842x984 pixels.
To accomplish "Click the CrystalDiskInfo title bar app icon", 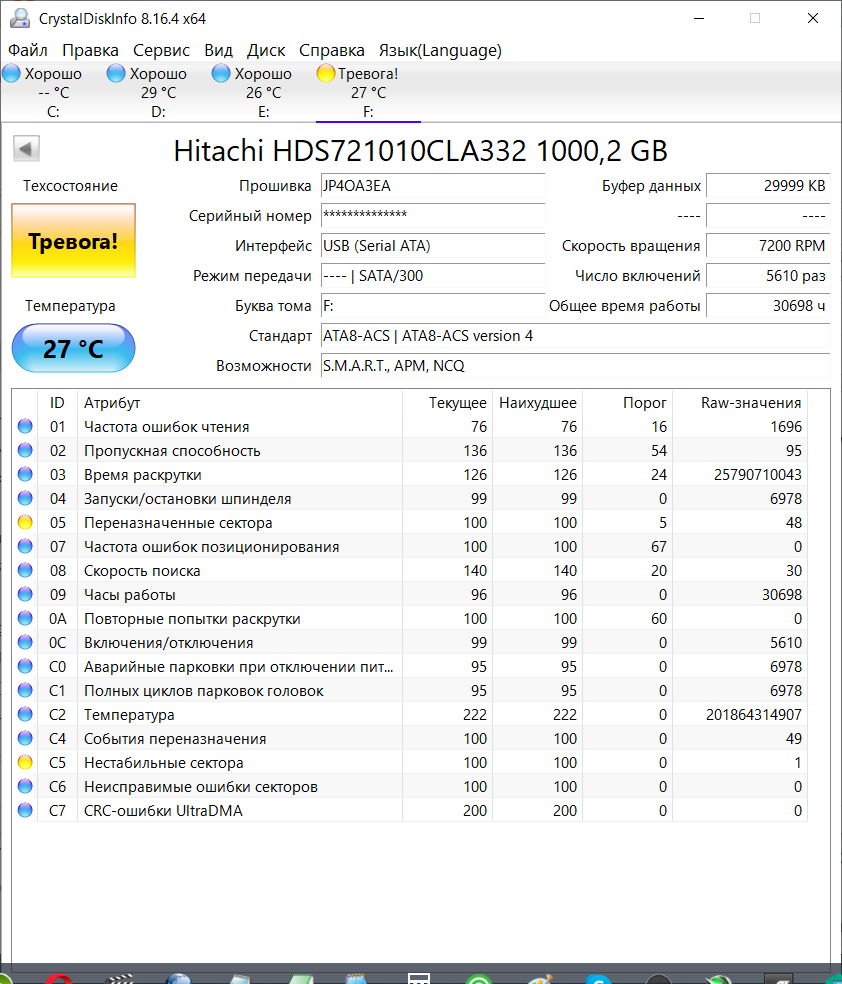I will (x=19, y=18).
